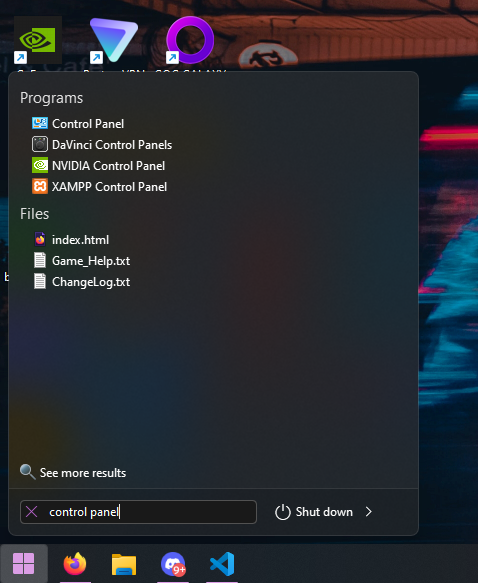Expand the Shut down options arrow
Viewport: 478px width, 583px height.
tap(368, 512)
